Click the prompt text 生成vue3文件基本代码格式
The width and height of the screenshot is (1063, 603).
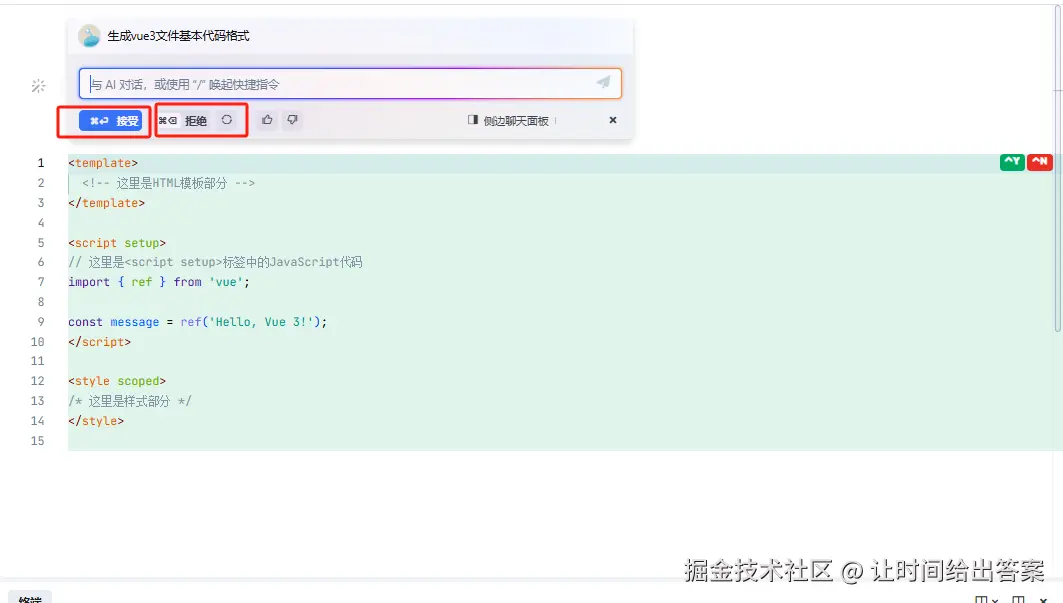pos(178,36)
